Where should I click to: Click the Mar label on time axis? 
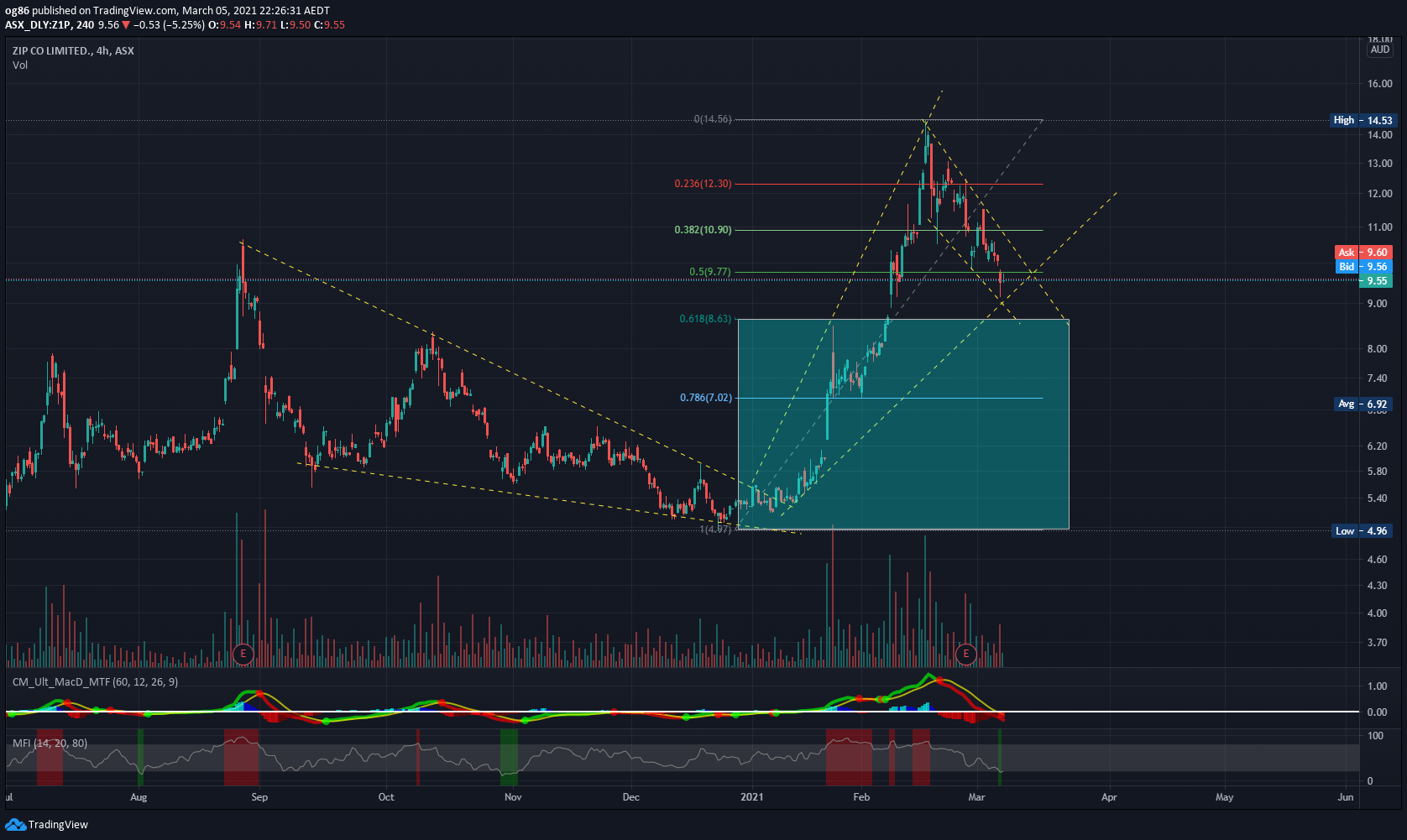[x=976, y=797]
